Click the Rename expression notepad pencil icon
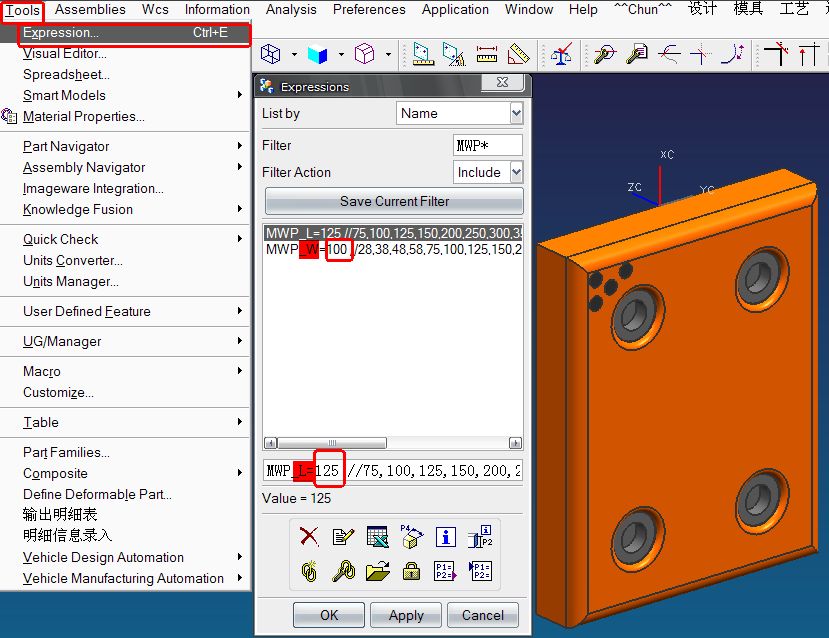The height and width of the screenshot is (638, 829). coord(343,537)
